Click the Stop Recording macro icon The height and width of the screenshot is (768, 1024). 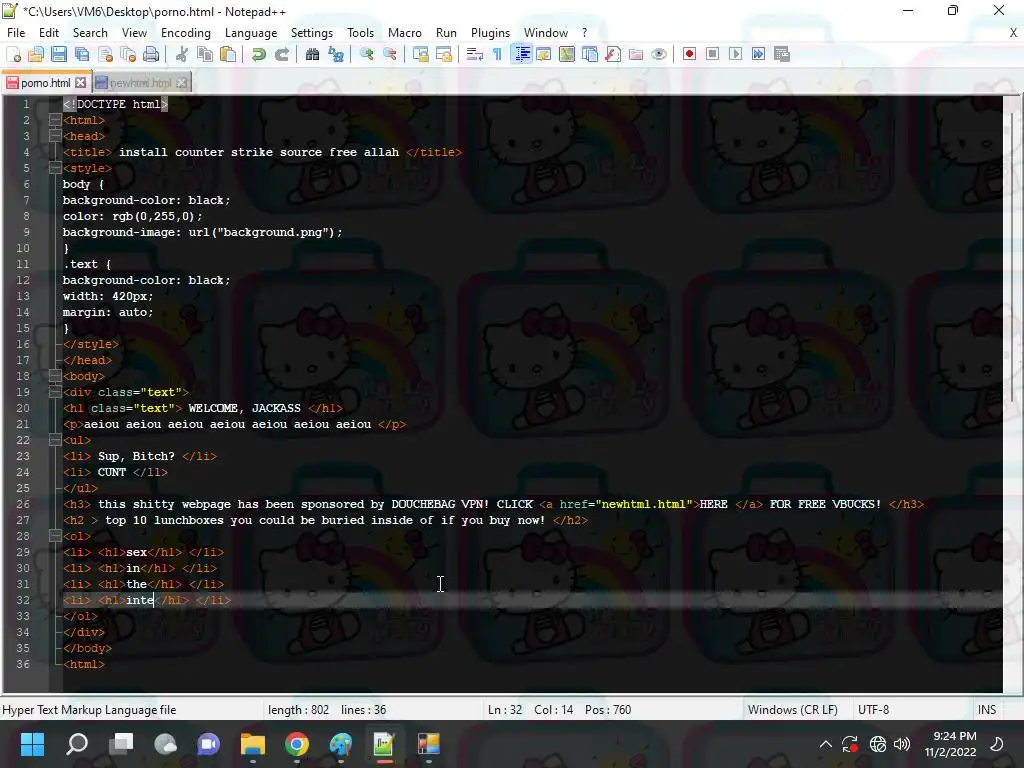tap(712, 54)
